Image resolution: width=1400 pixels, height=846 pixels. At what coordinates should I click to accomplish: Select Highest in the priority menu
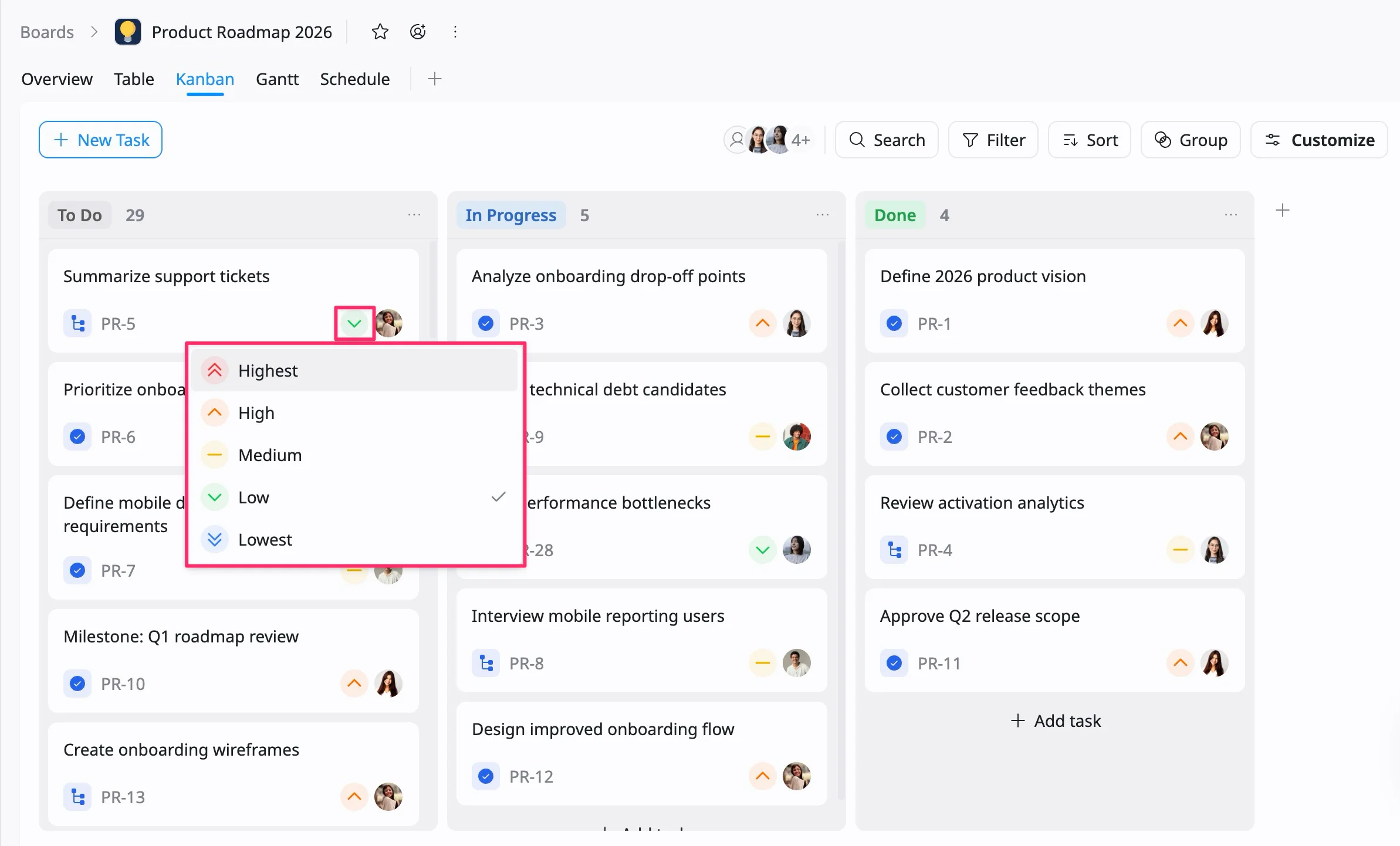[355, 370]
